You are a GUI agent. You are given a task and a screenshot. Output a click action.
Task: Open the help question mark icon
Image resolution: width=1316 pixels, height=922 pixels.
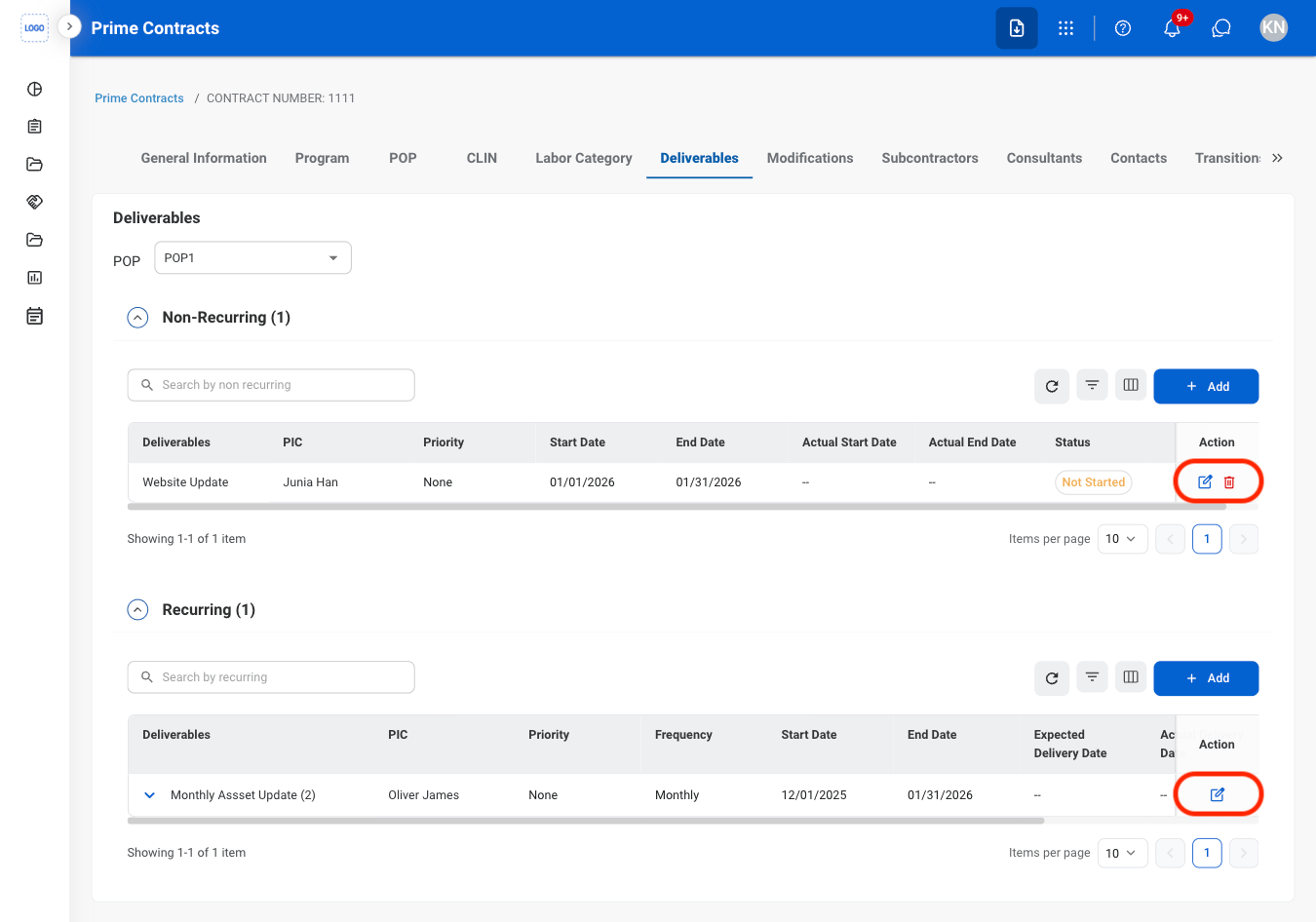pos(1123,28)
